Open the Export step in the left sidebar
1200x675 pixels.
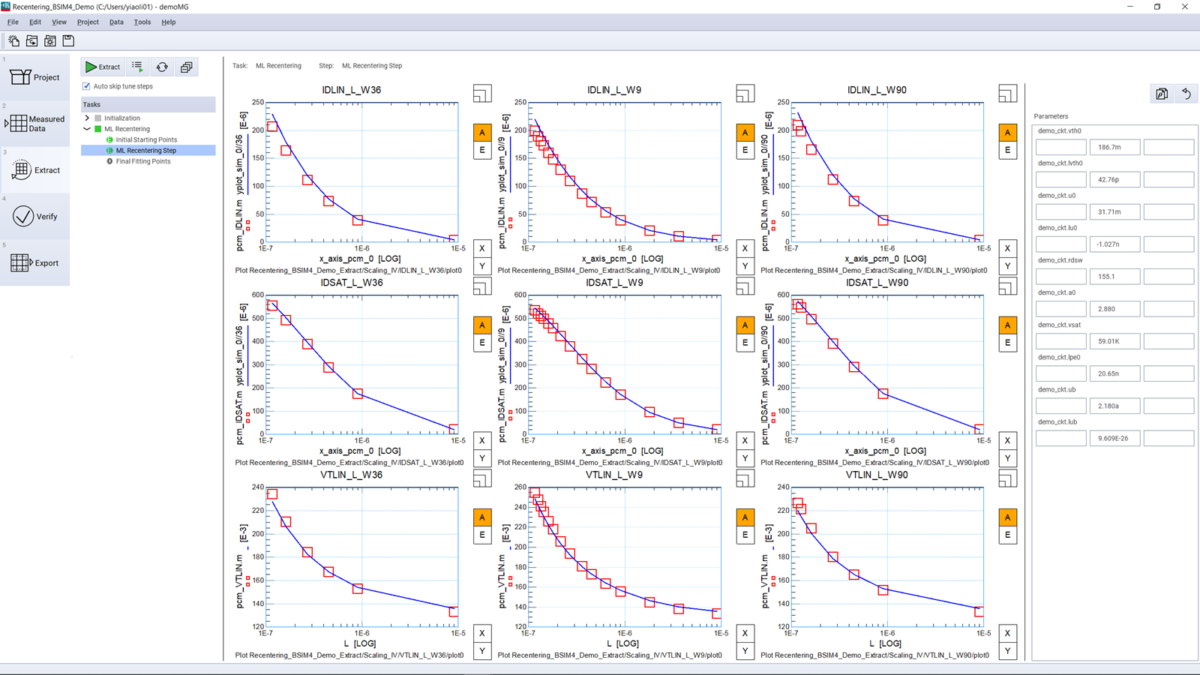[35, 263]
